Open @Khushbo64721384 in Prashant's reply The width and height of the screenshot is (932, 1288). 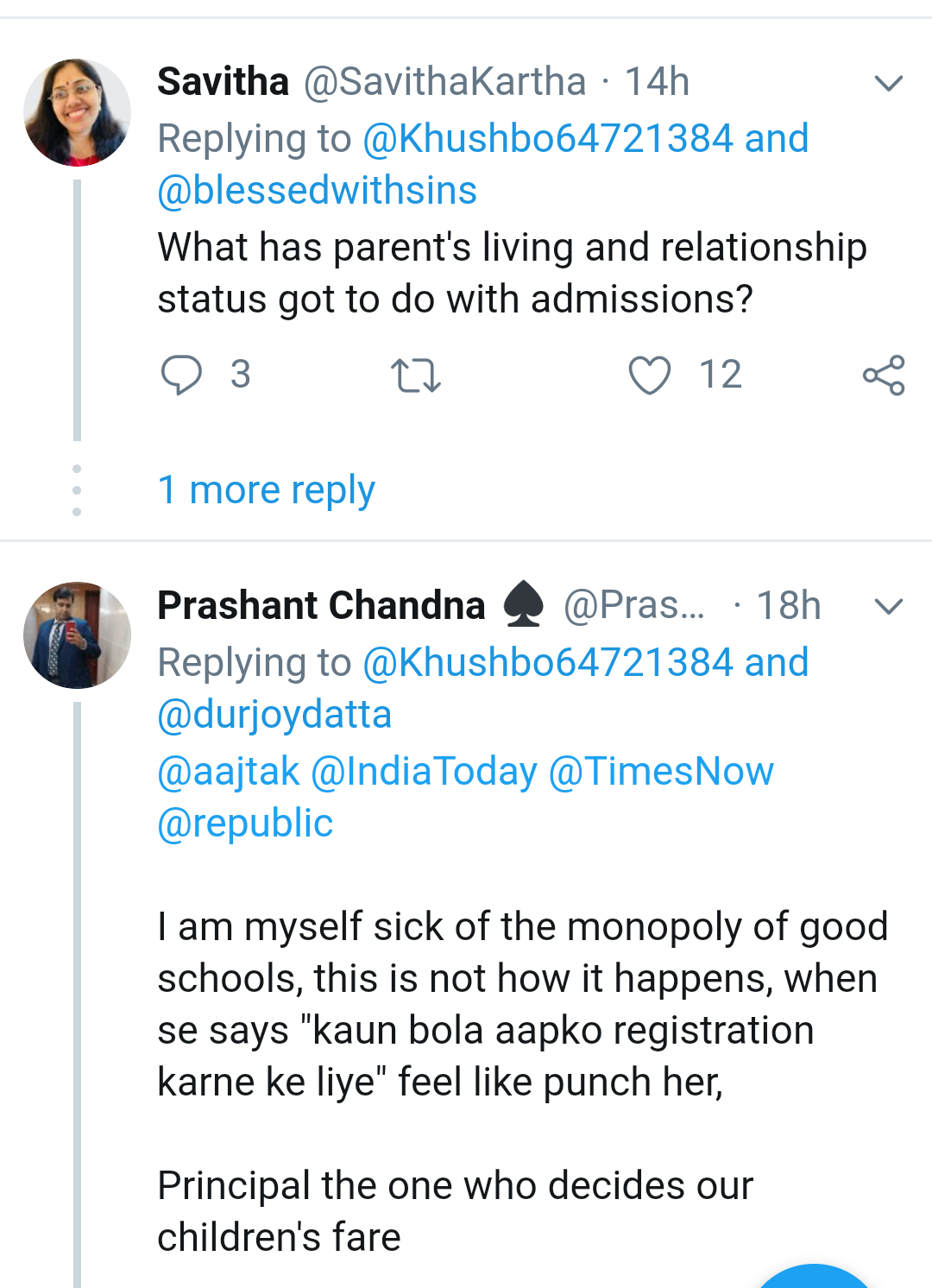coord(547,663)
